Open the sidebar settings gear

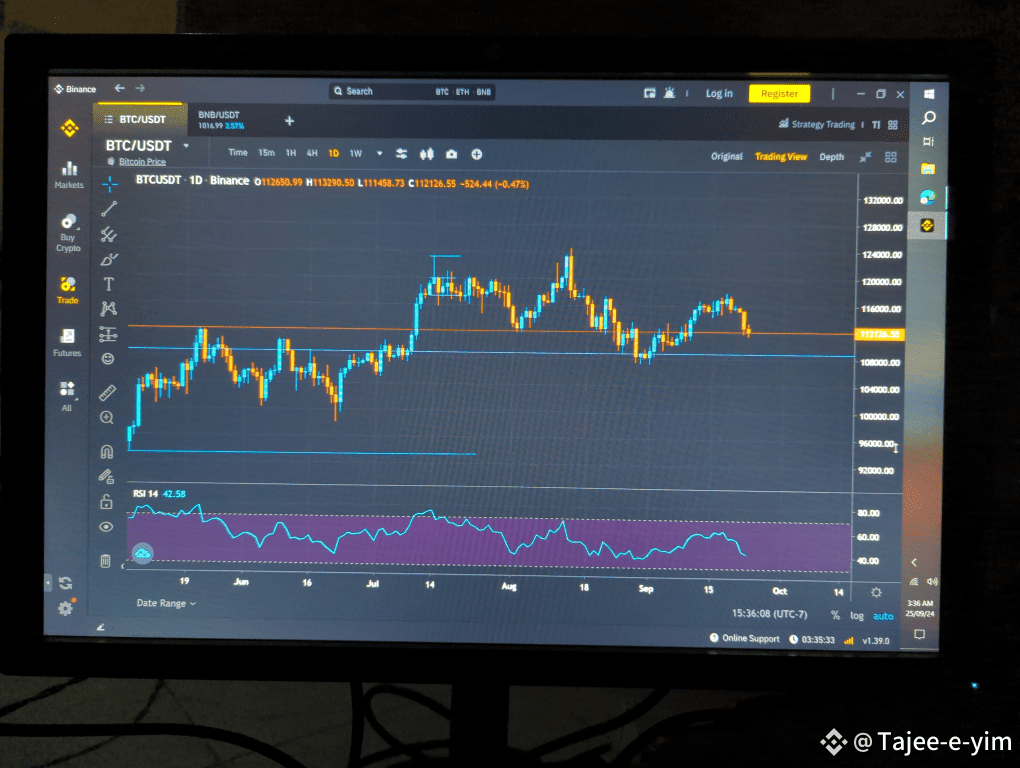coord(65,608)
